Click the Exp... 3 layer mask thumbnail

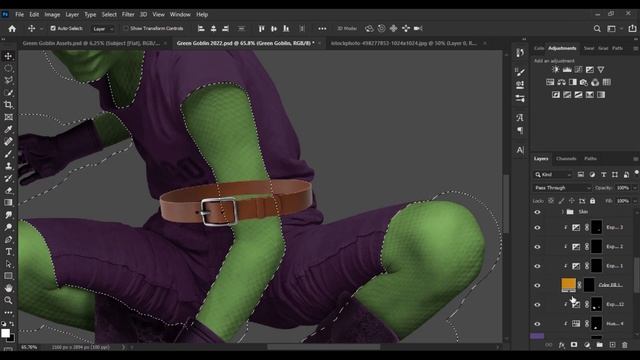(596, 227)
